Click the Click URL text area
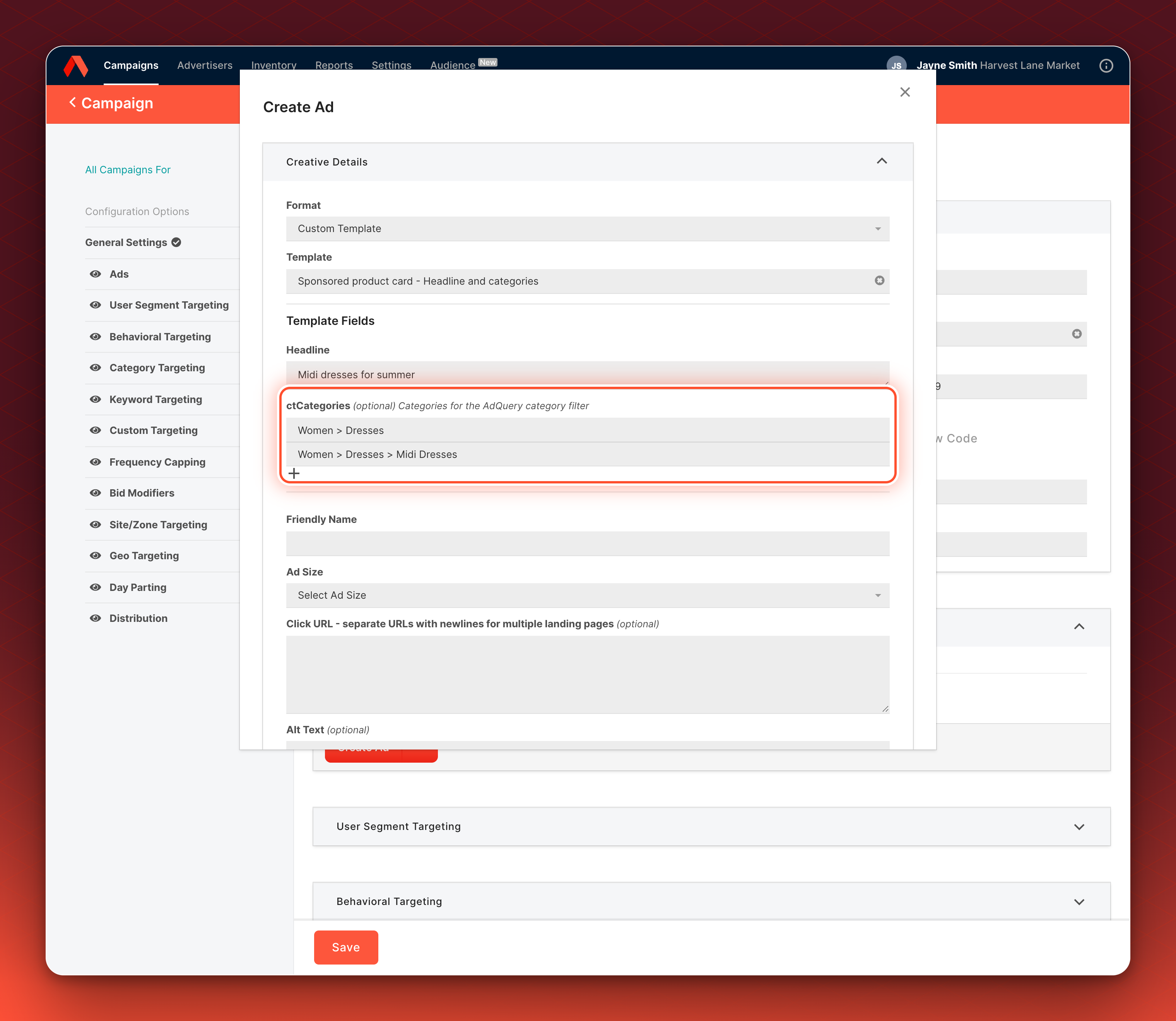This screenshot has height=1021, width=1176. [x=588, y=674]
